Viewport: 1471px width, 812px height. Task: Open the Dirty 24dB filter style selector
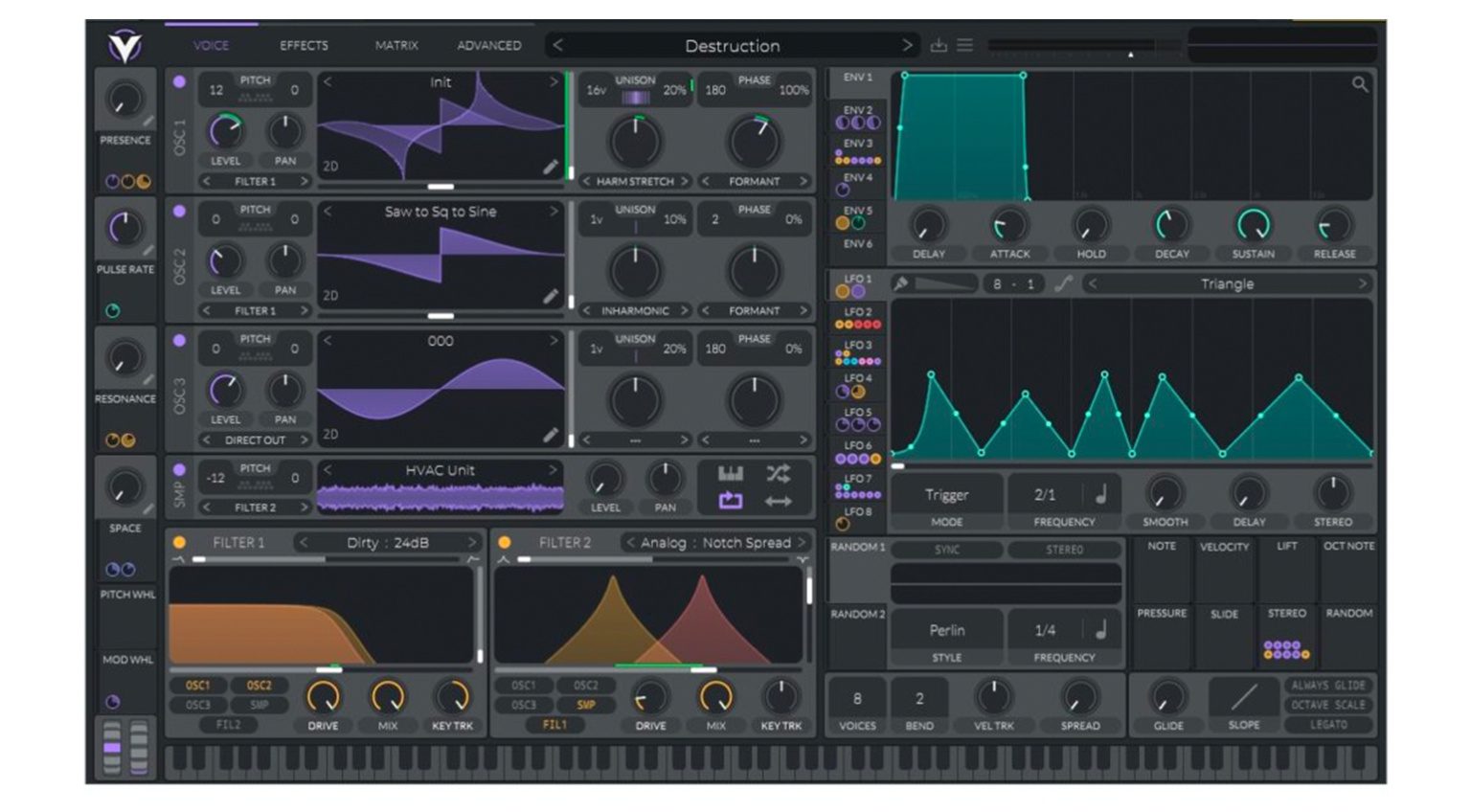pyautogui.click(x=388, y=542)
